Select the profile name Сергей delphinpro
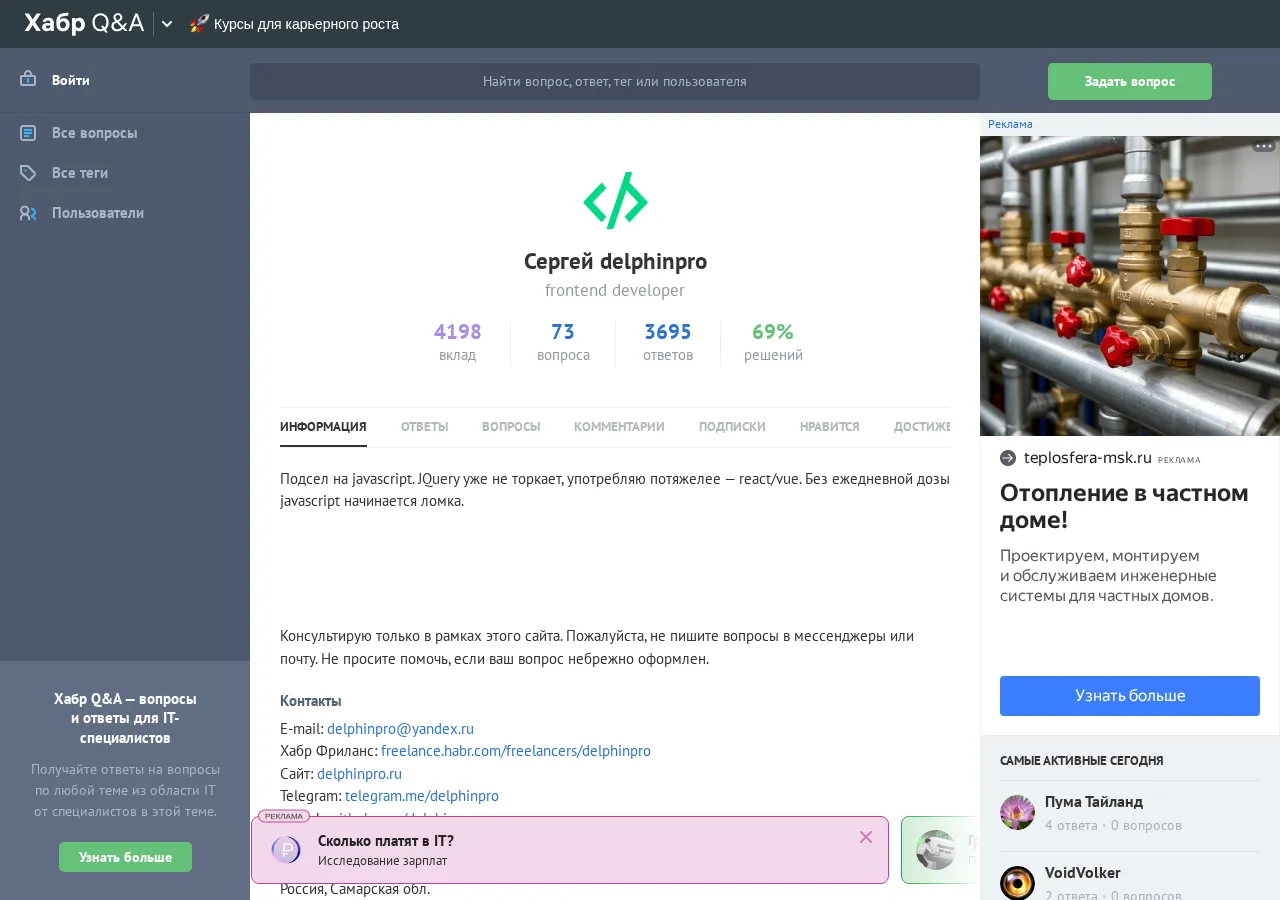The image size is (1280, 900). [615, 262]
